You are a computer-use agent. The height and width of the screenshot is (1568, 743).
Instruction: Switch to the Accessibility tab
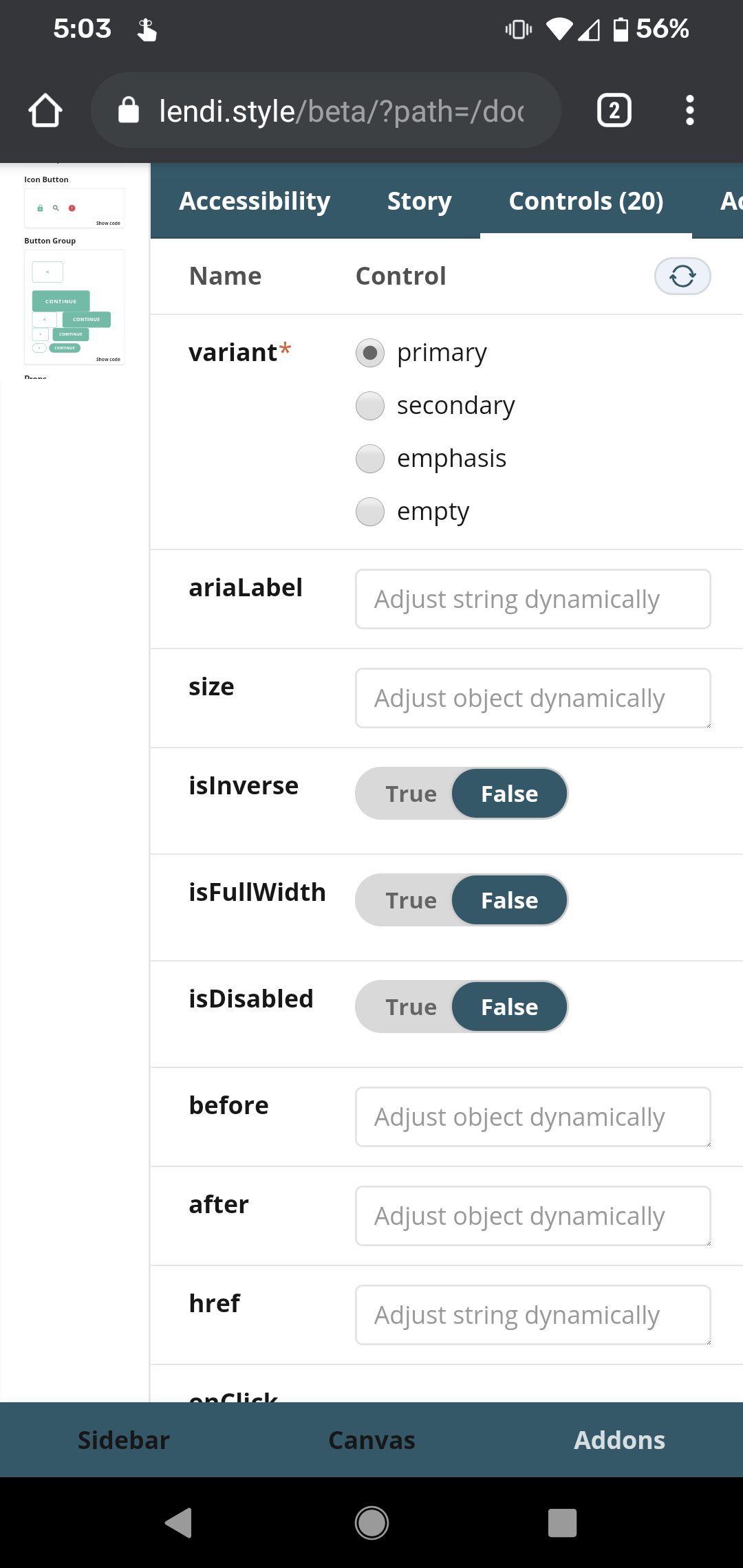point(254,201)
